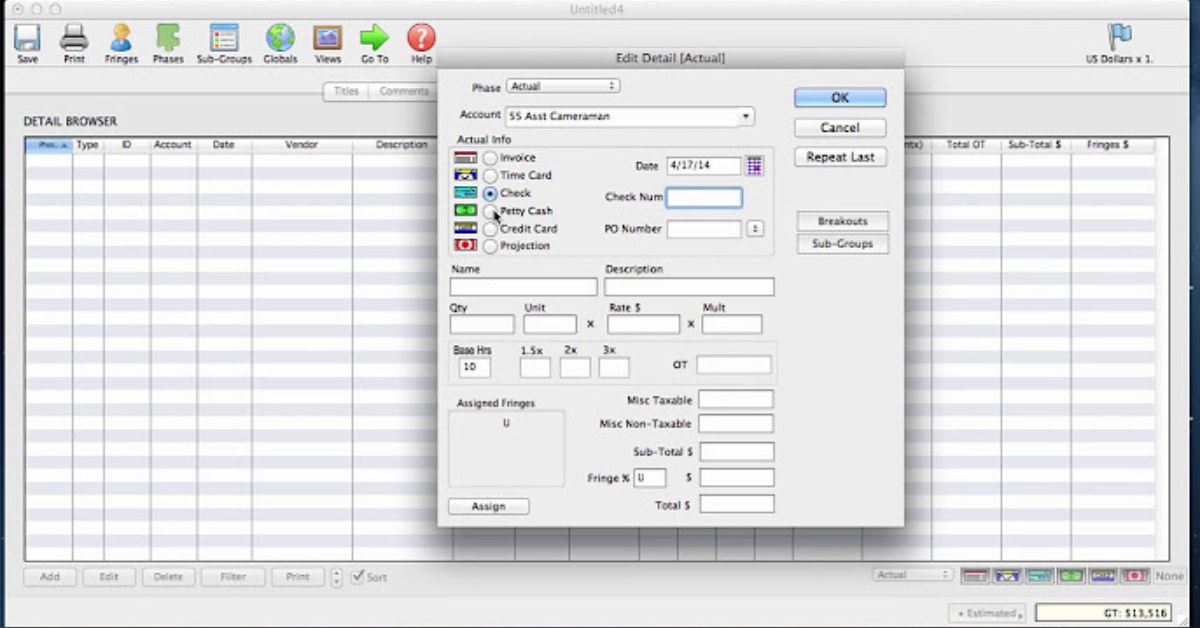Click the Base Hrs field showing 10
1200x628 pixels.
tap(475, 368)
